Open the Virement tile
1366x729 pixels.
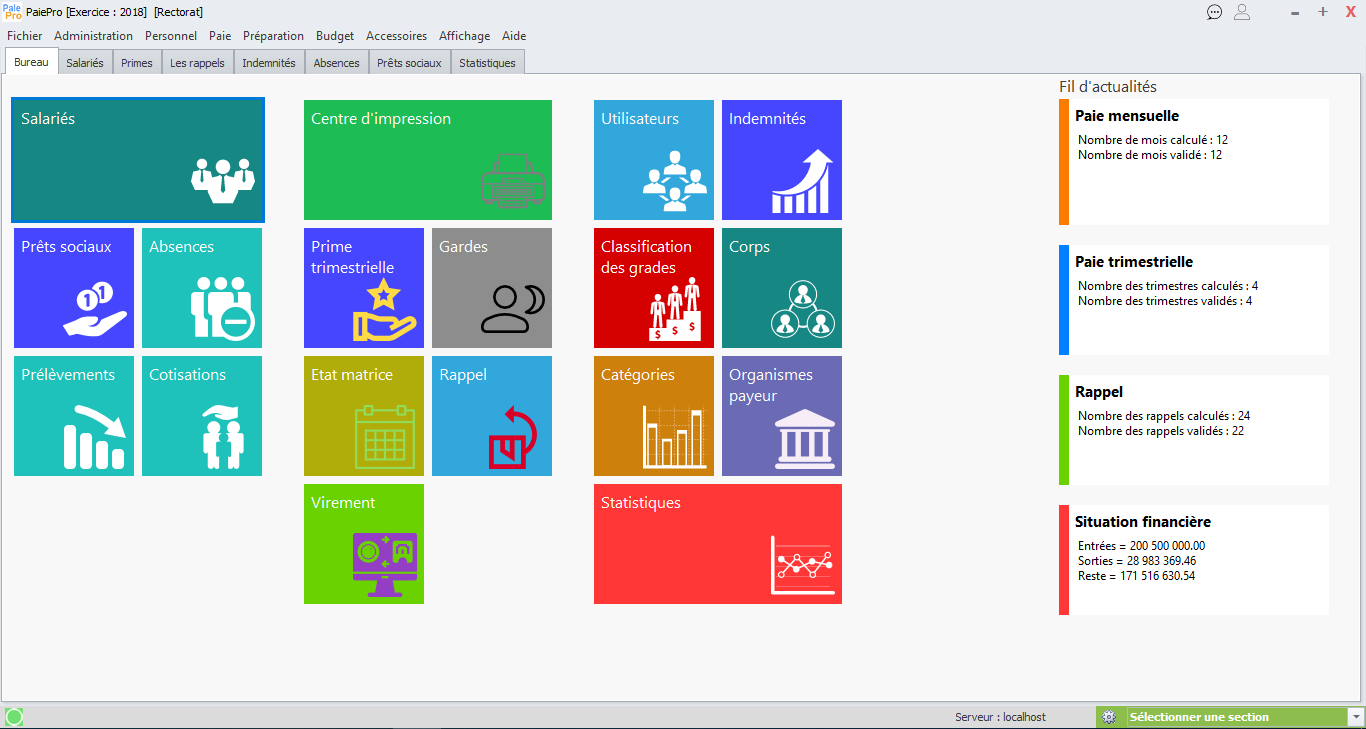364,544
